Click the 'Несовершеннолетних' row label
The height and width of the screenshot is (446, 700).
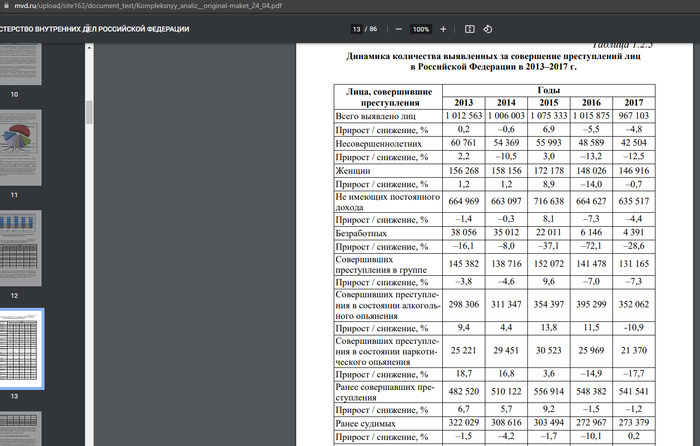point(379,144)
